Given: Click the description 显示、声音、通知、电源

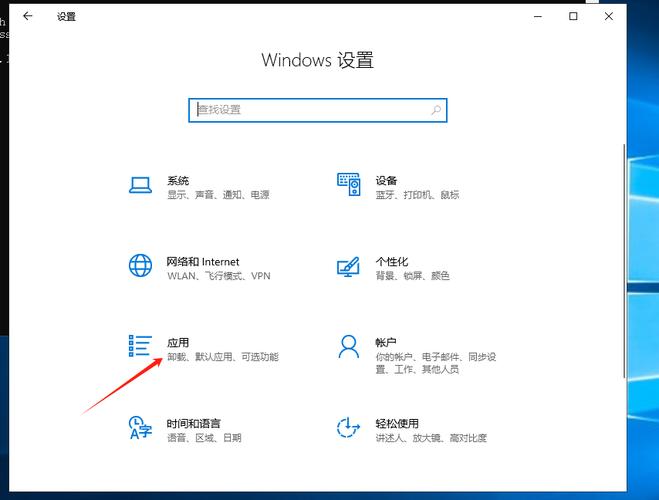Looking at the screenshot, I should 218,195.
